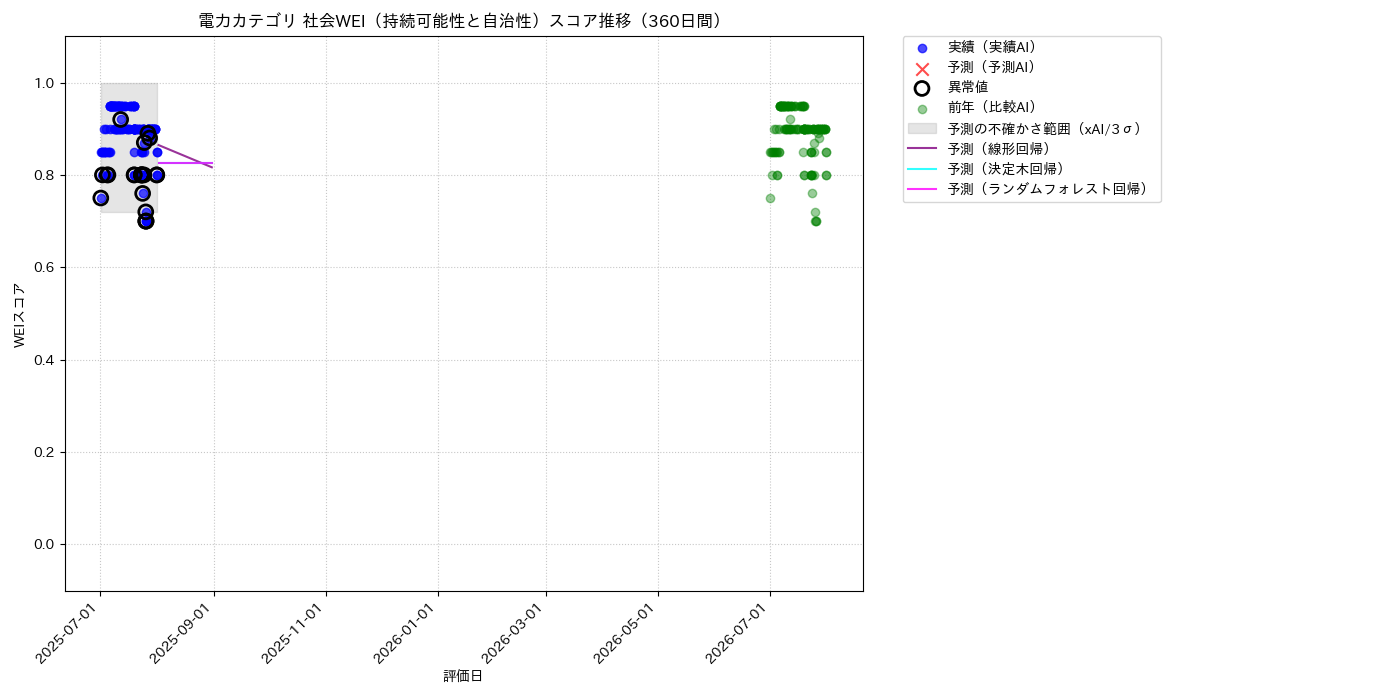Click the purple line legend swatch for 線形回帰
The image size is (1400, 700).
pyautogui.click(x=922, y=149)
